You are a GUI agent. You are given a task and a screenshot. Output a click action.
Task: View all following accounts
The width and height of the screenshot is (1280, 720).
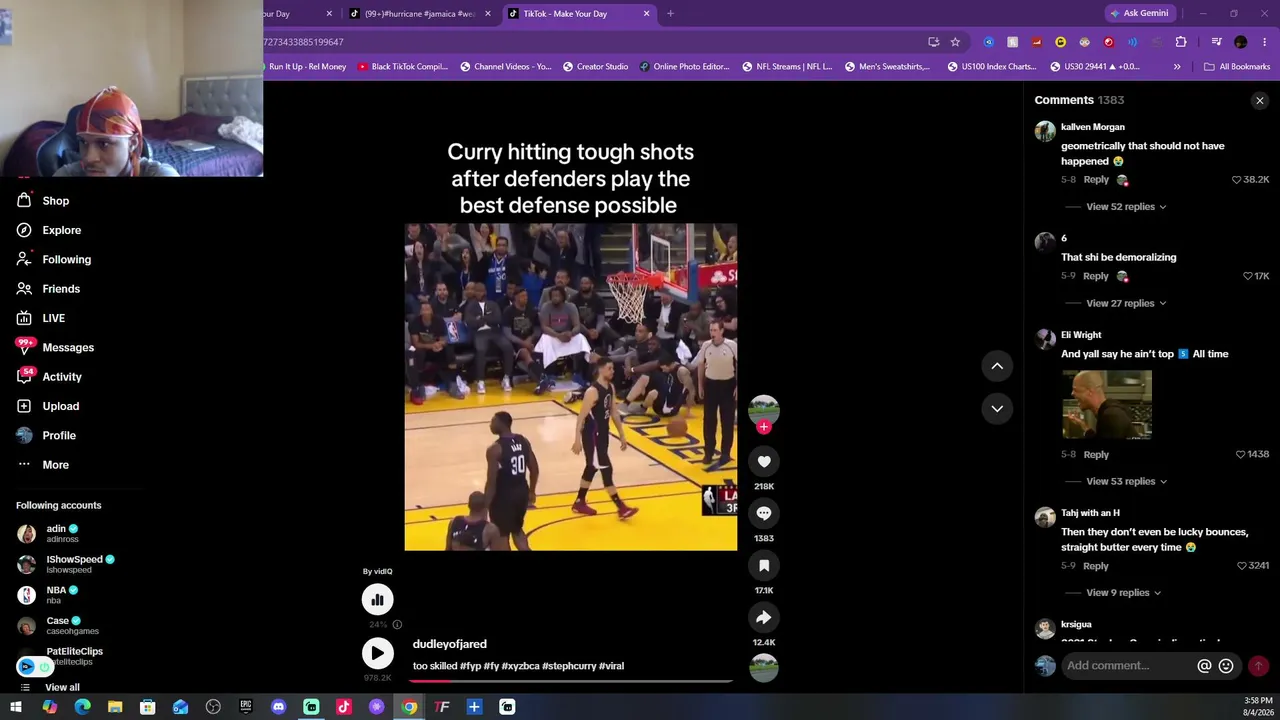[x=62, y=687]
